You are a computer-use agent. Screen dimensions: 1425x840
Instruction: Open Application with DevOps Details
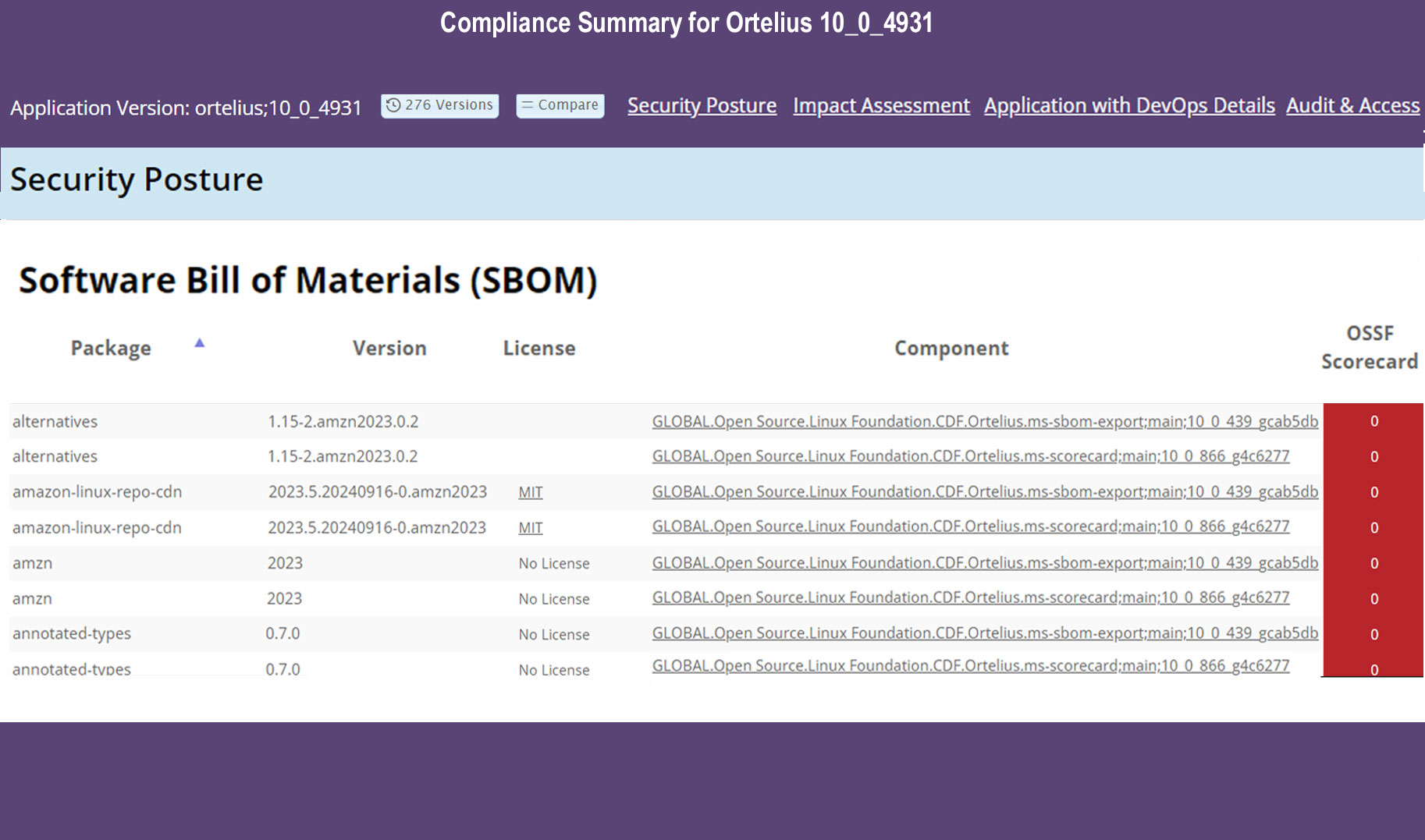coord(1129,105)
